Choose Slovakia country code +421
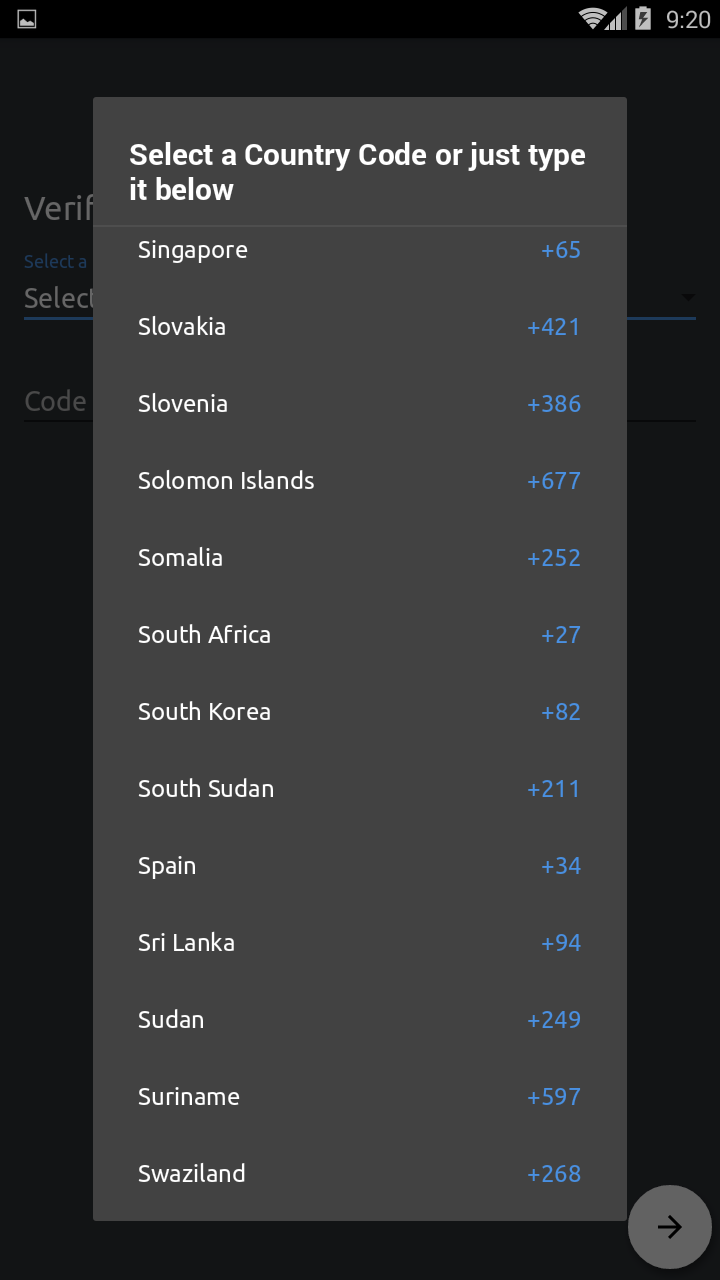 pyautogui.click(x=360, y=326)
